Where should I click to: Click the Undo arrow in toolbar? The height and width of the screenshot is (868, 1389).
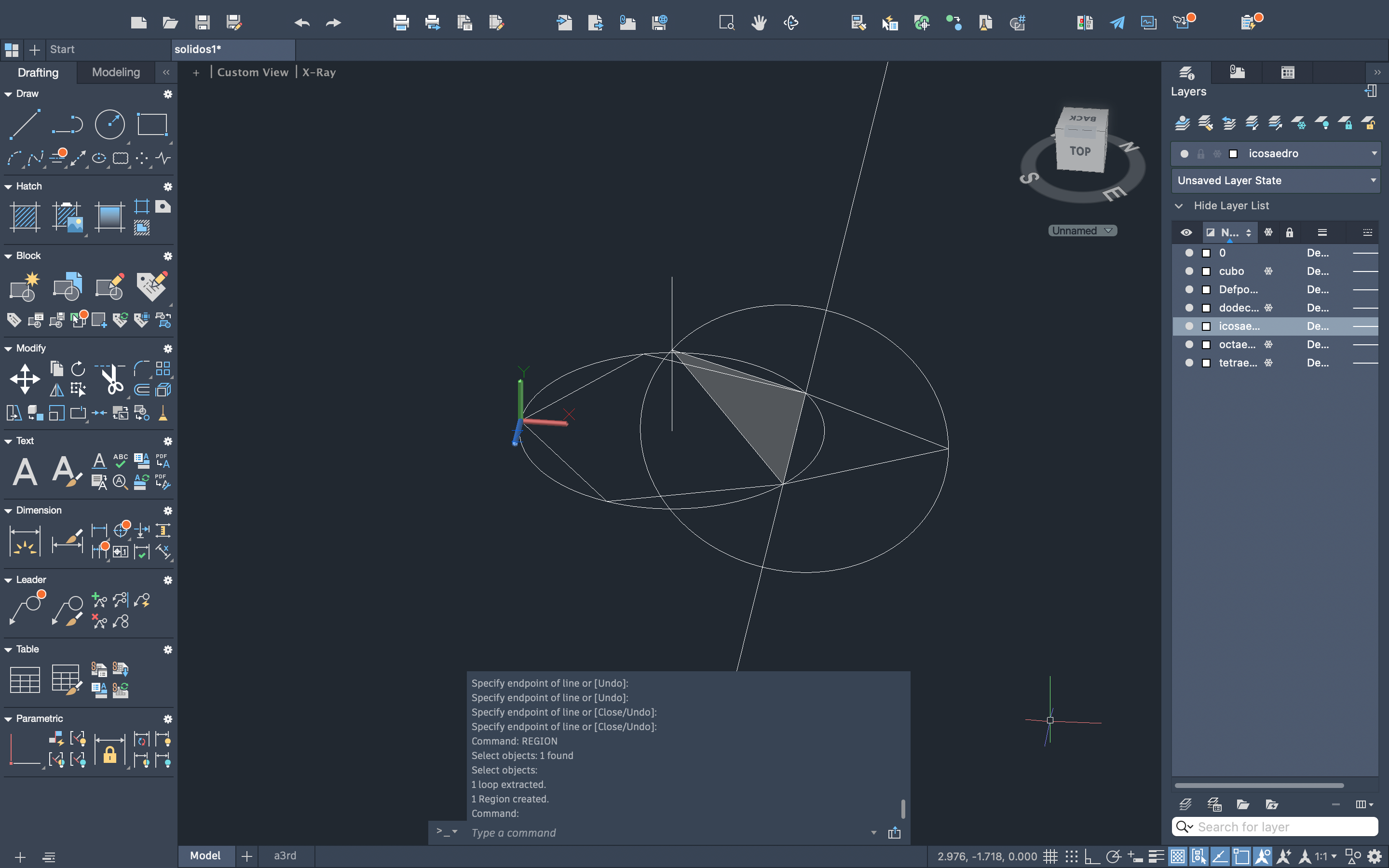point(302,23)
